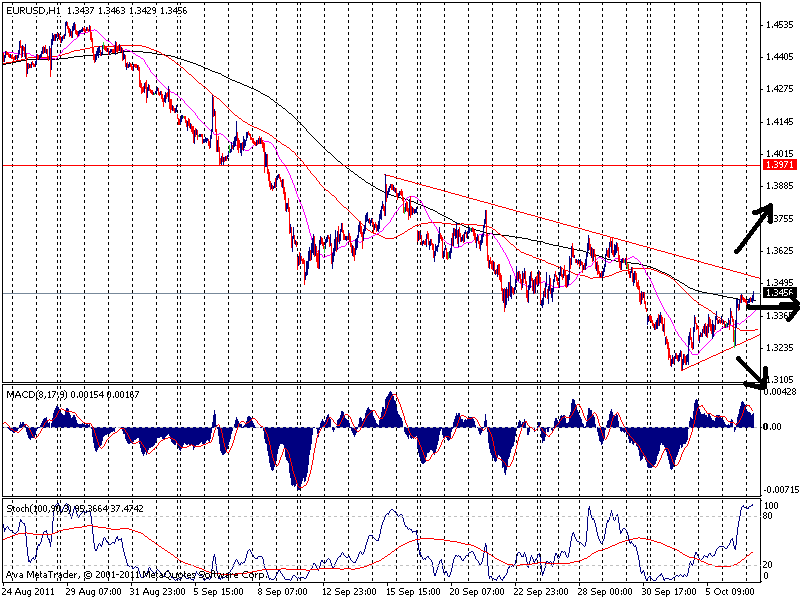The height and width of the screenshot is (600, 800).
Task: Click the 1.4405 price axis label
Action: tap(780, 57)
